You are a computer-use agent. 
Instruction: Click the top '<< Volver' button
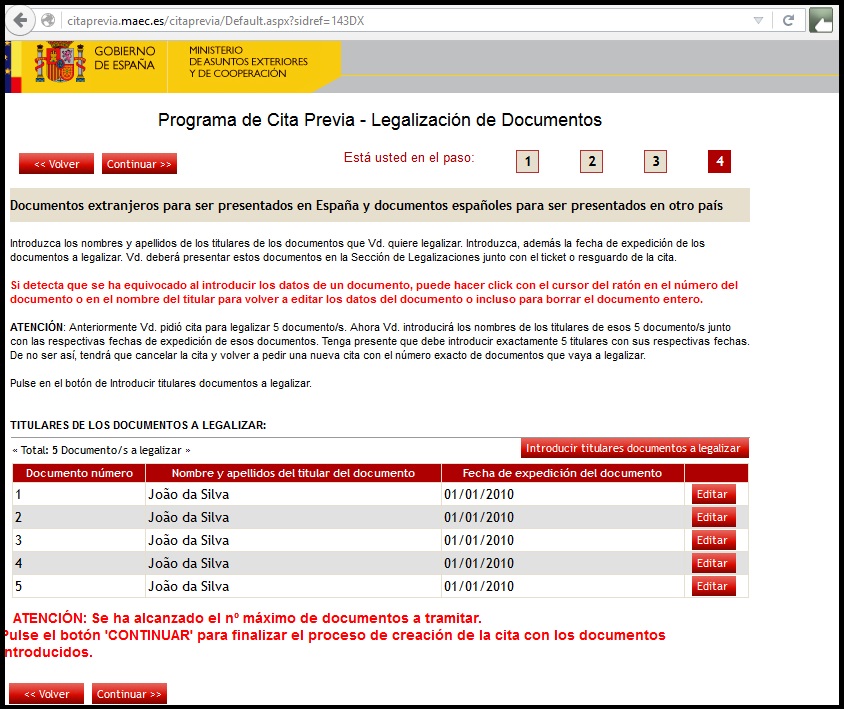click(x=57, y=164)
